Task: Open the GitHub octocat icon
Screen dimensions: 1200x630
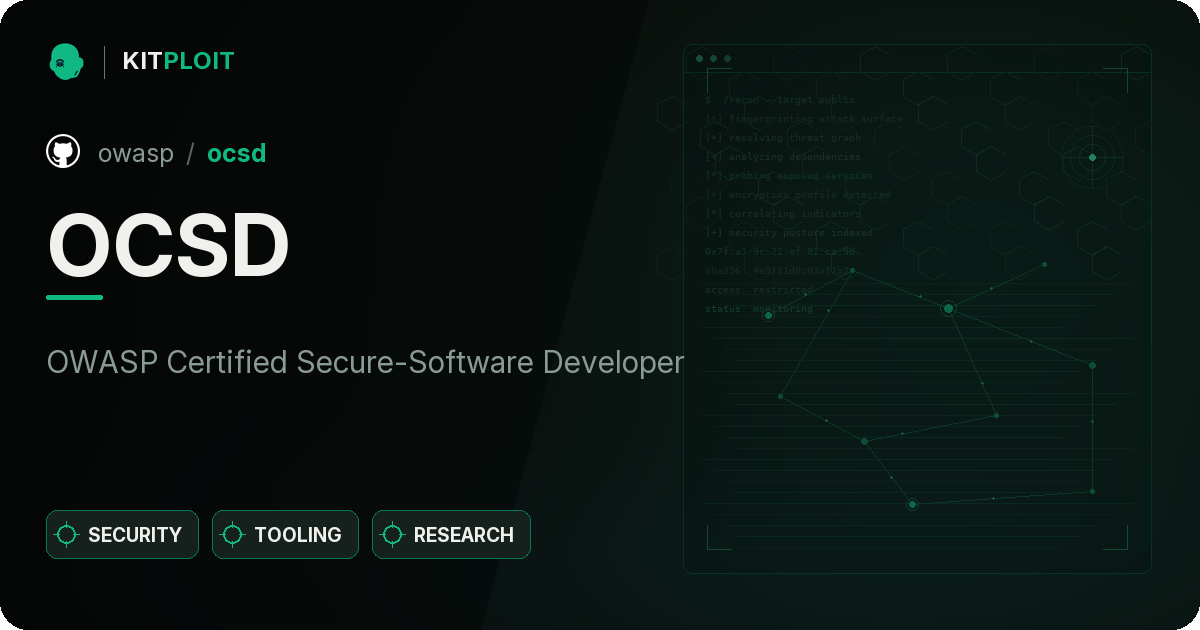Action: coord(63,152)
